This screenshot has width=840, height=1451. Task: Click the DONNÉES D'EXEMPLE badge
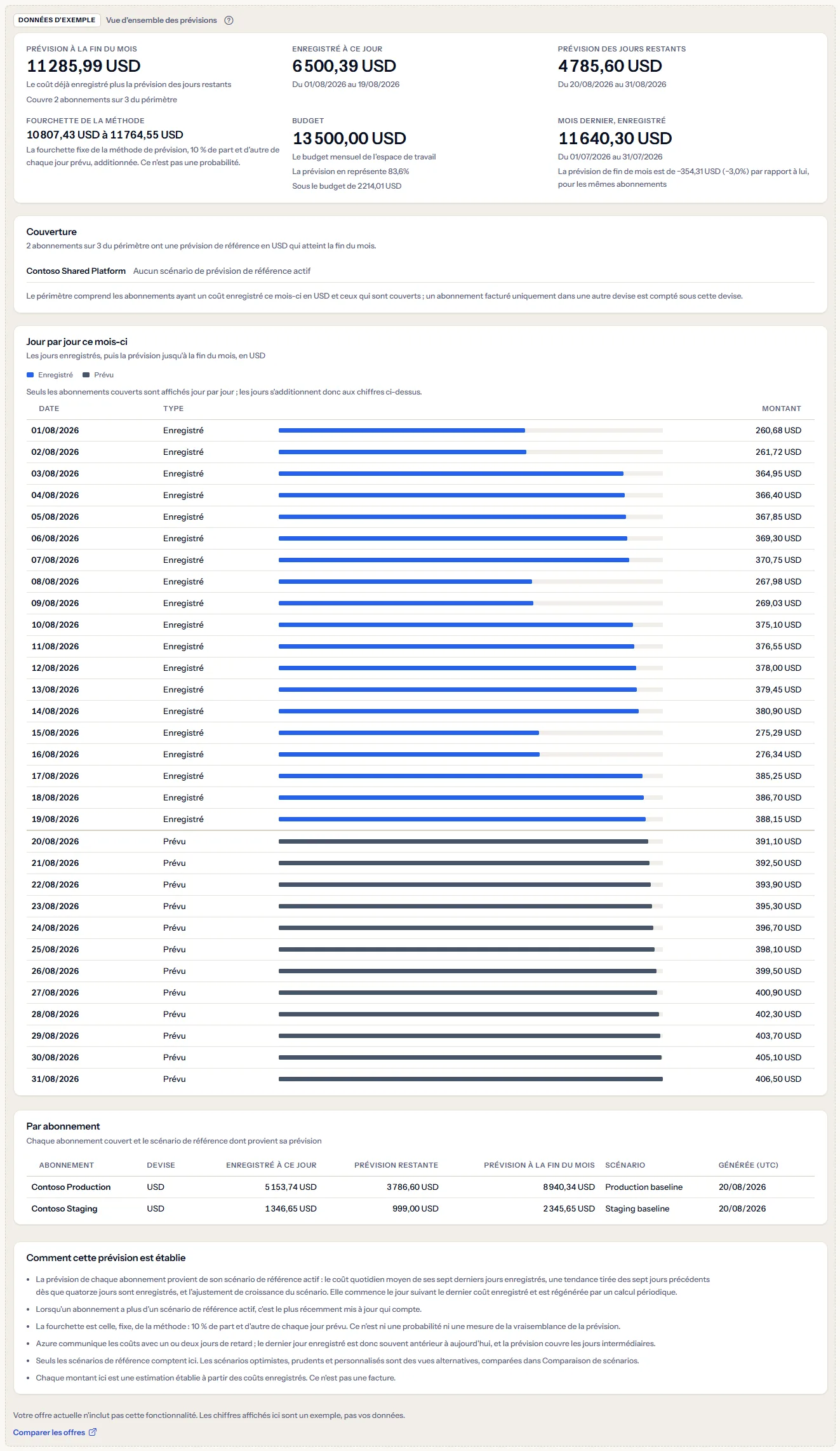point(57,20)
